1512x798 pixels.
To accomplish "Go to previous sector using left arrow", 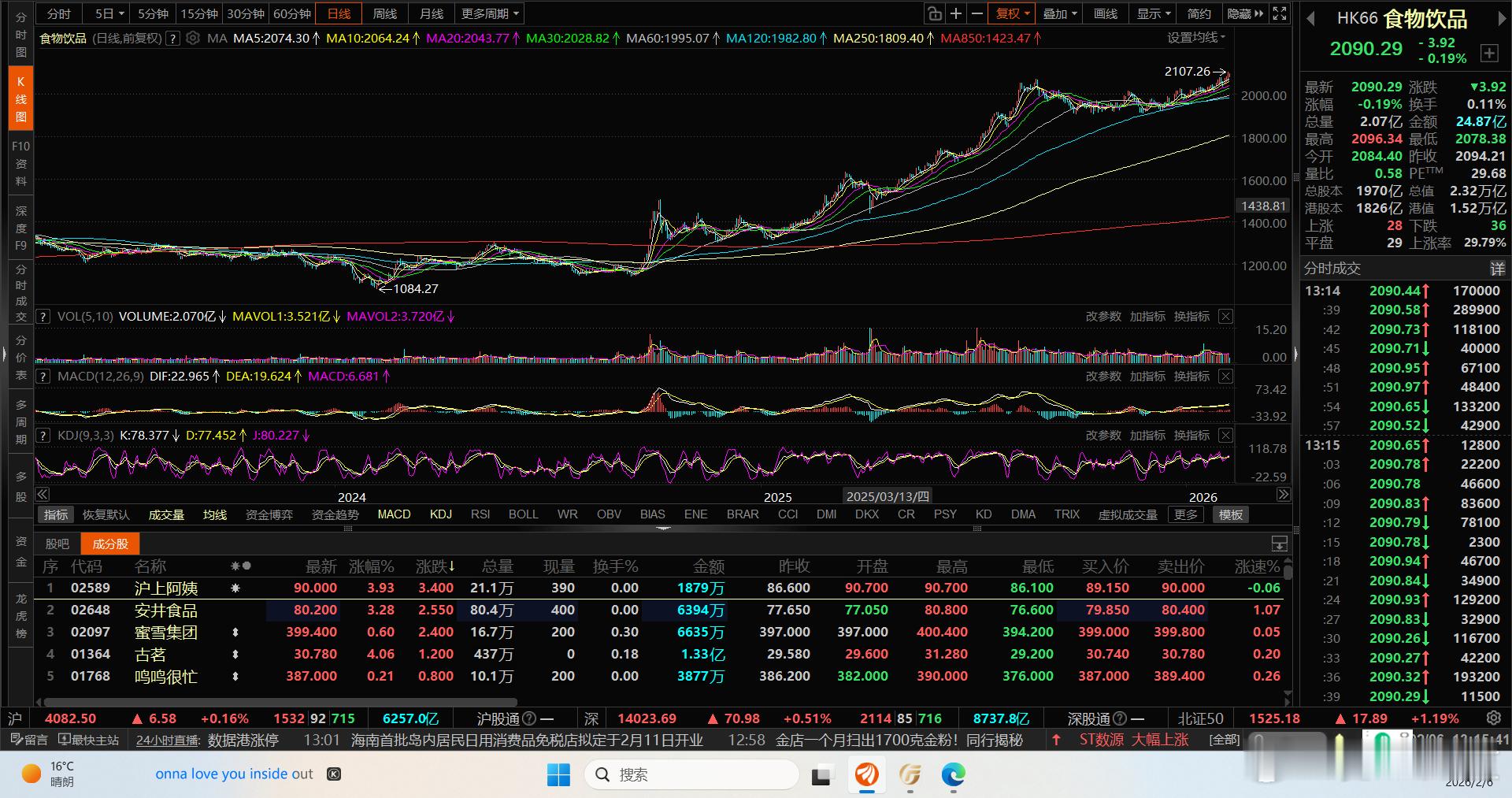I will tap(1310, 18).
